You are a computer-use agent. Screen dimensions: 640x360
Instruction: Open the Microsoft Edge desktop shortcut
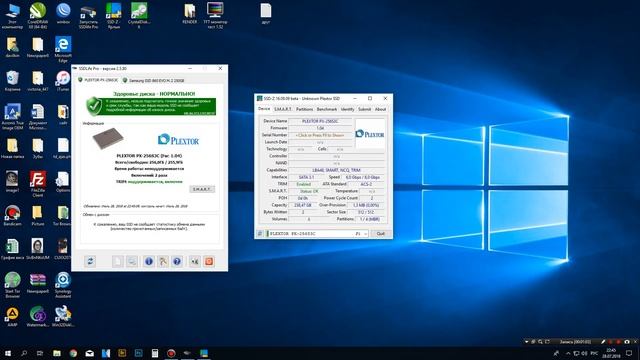pyautogui.click(x=63, y=49)
